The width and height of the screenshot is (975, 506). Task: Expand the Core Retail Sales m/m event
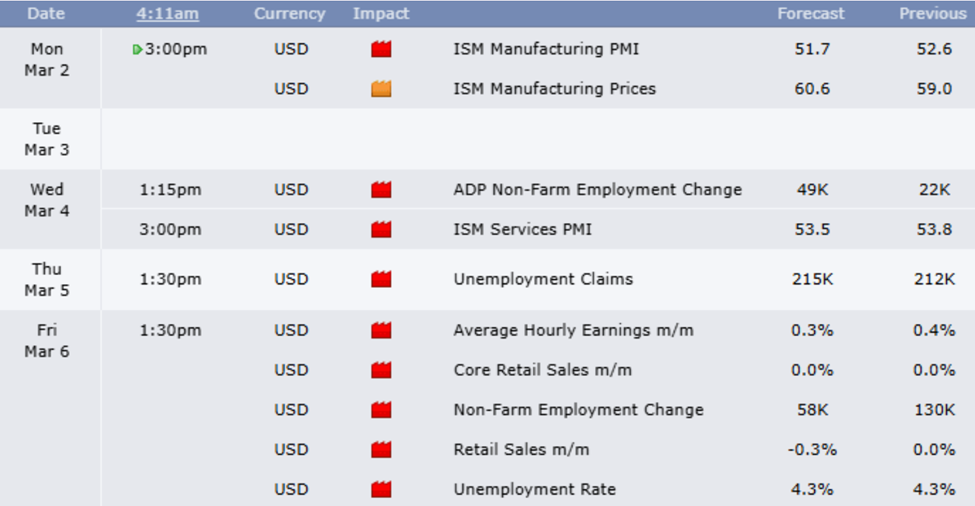click(542, 370)
